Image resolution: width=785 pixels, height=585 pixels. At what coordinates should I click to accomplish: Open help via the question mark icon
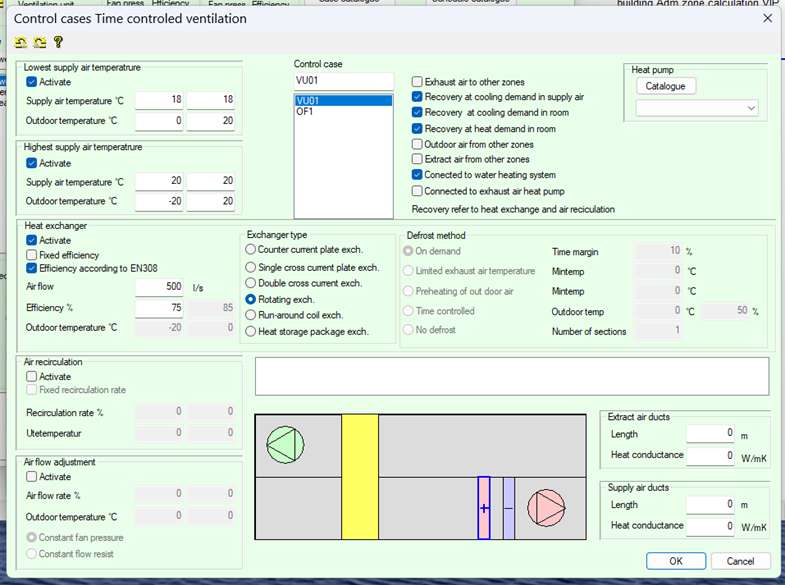[58, 42]
